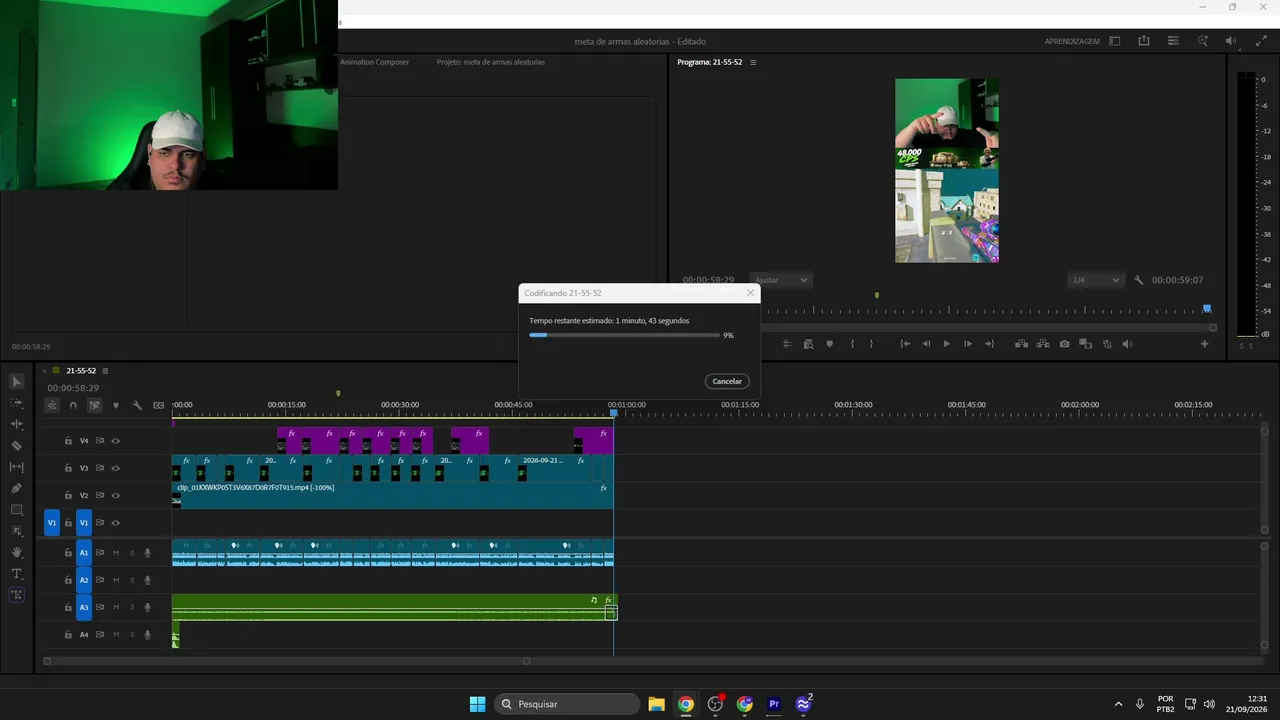Select the Razor tool in the toolbar
This screenshot has height=720, width=1280.
(16, 446)
